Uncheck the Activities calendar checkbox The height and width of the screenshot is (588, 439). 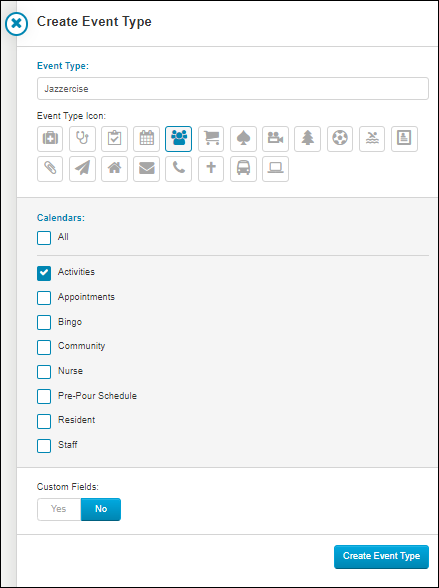44,273
